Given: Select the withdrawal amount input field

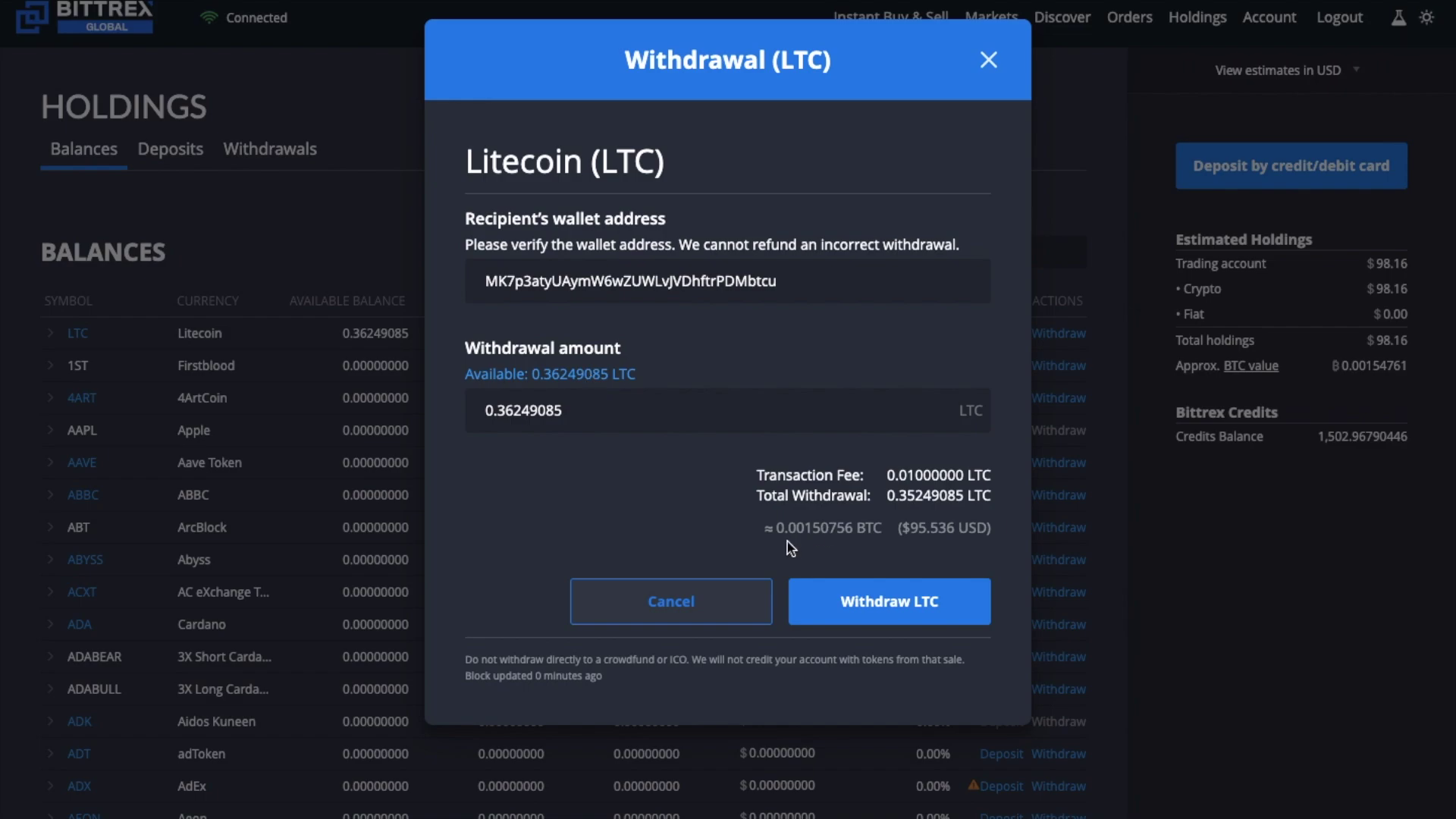Looking at the screenshot, I should pyautogui.click(x=728, y=410).
